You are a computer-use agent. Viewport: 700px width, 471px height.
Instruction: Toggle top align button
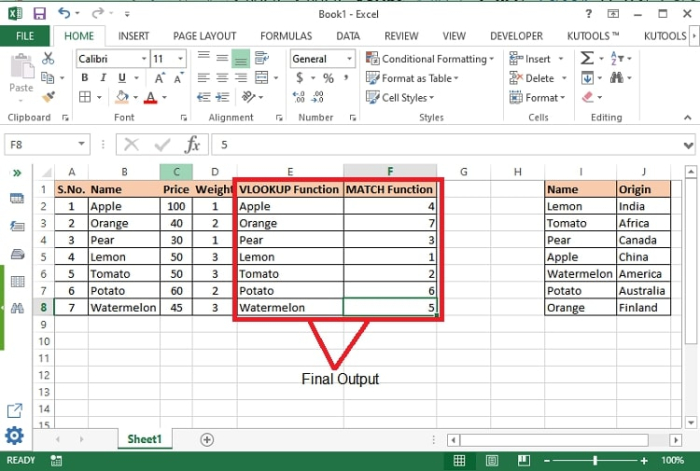pyautogui.click(x=204, y=58)
